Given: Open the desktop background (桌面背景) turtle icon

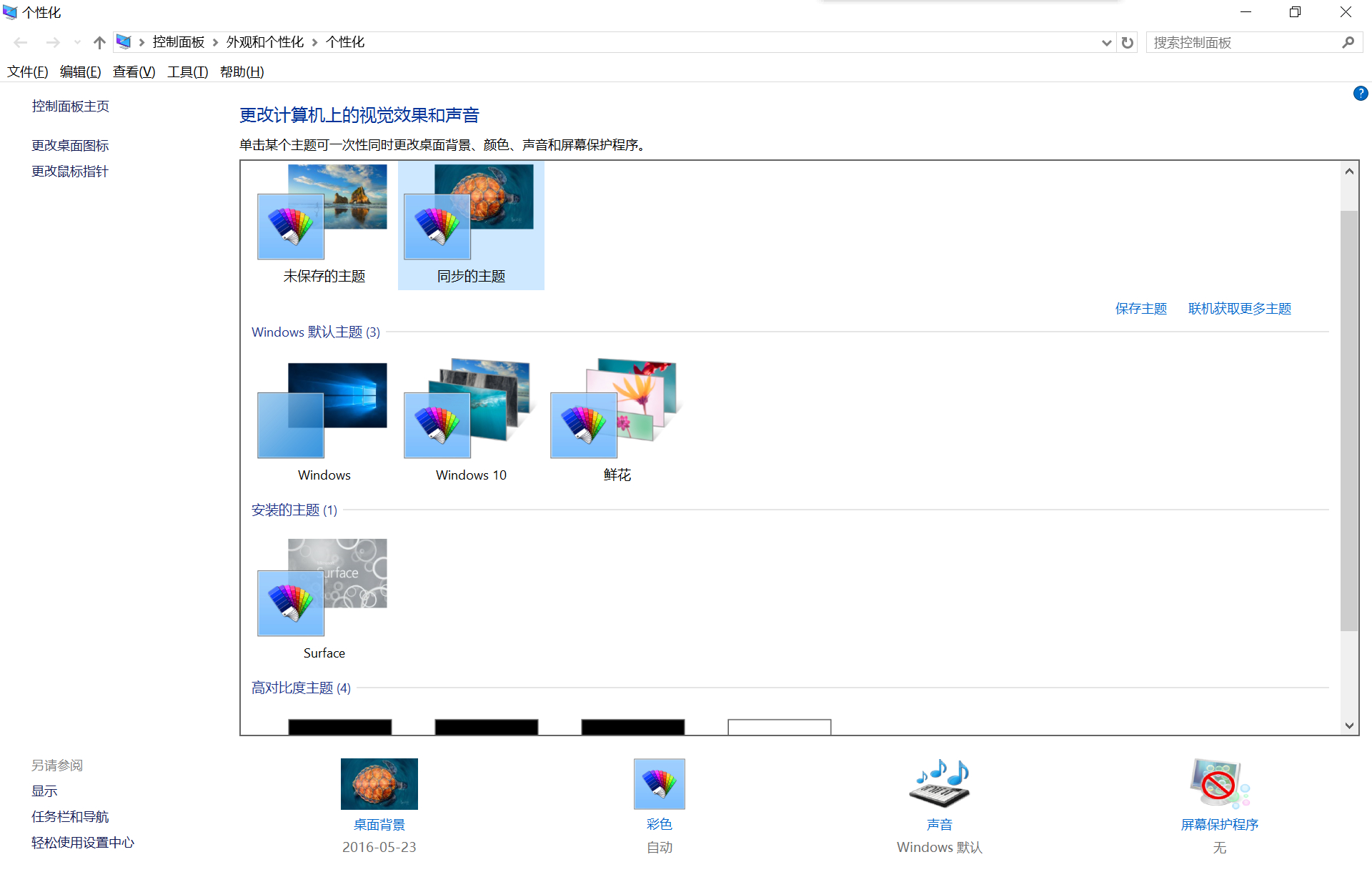Looking at the screenshot, I should pyautogui.click(x=379, y=784).
